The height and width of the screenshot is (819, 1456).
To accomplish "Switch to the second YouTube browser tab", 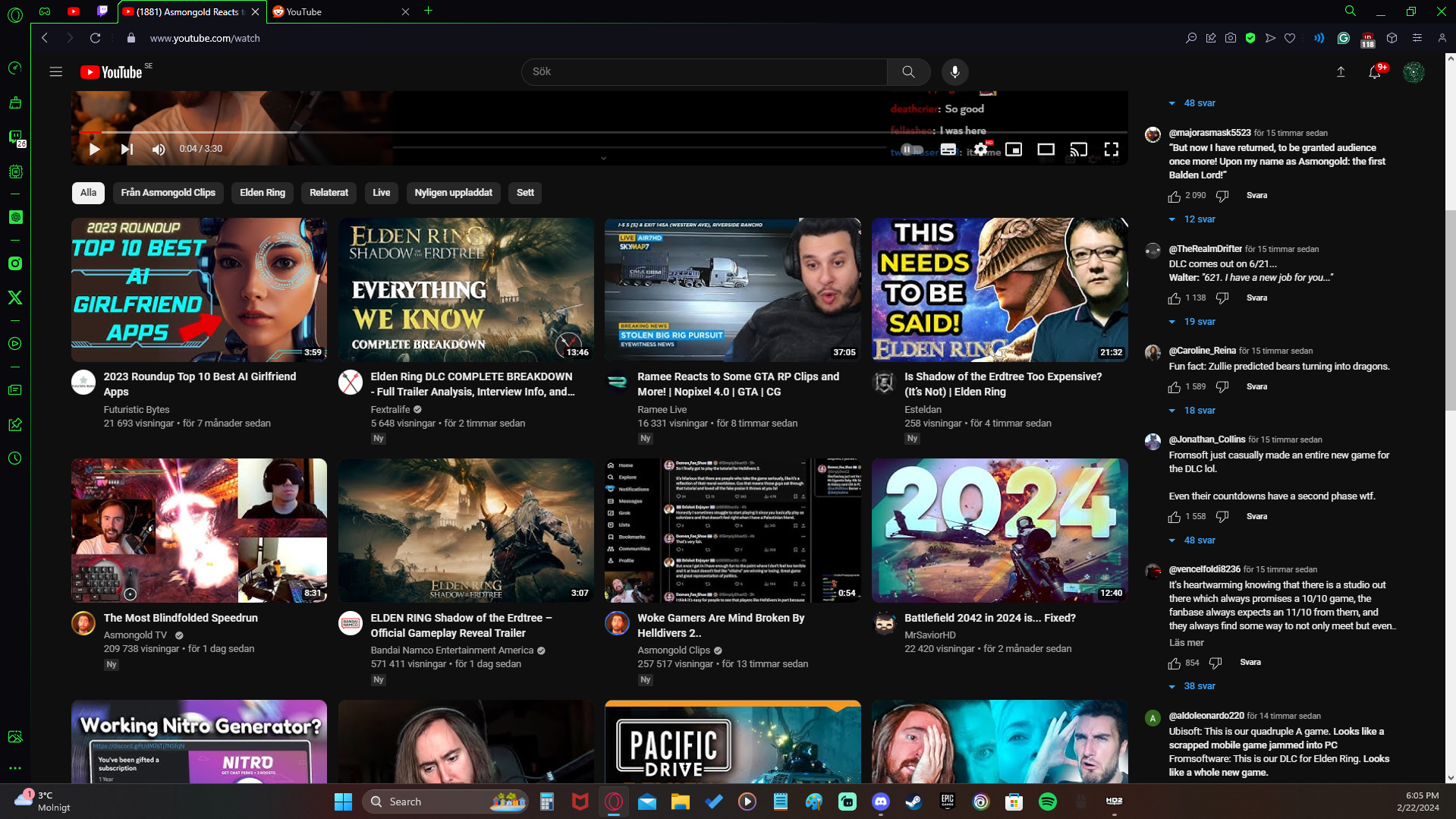I will pos(334,11).
